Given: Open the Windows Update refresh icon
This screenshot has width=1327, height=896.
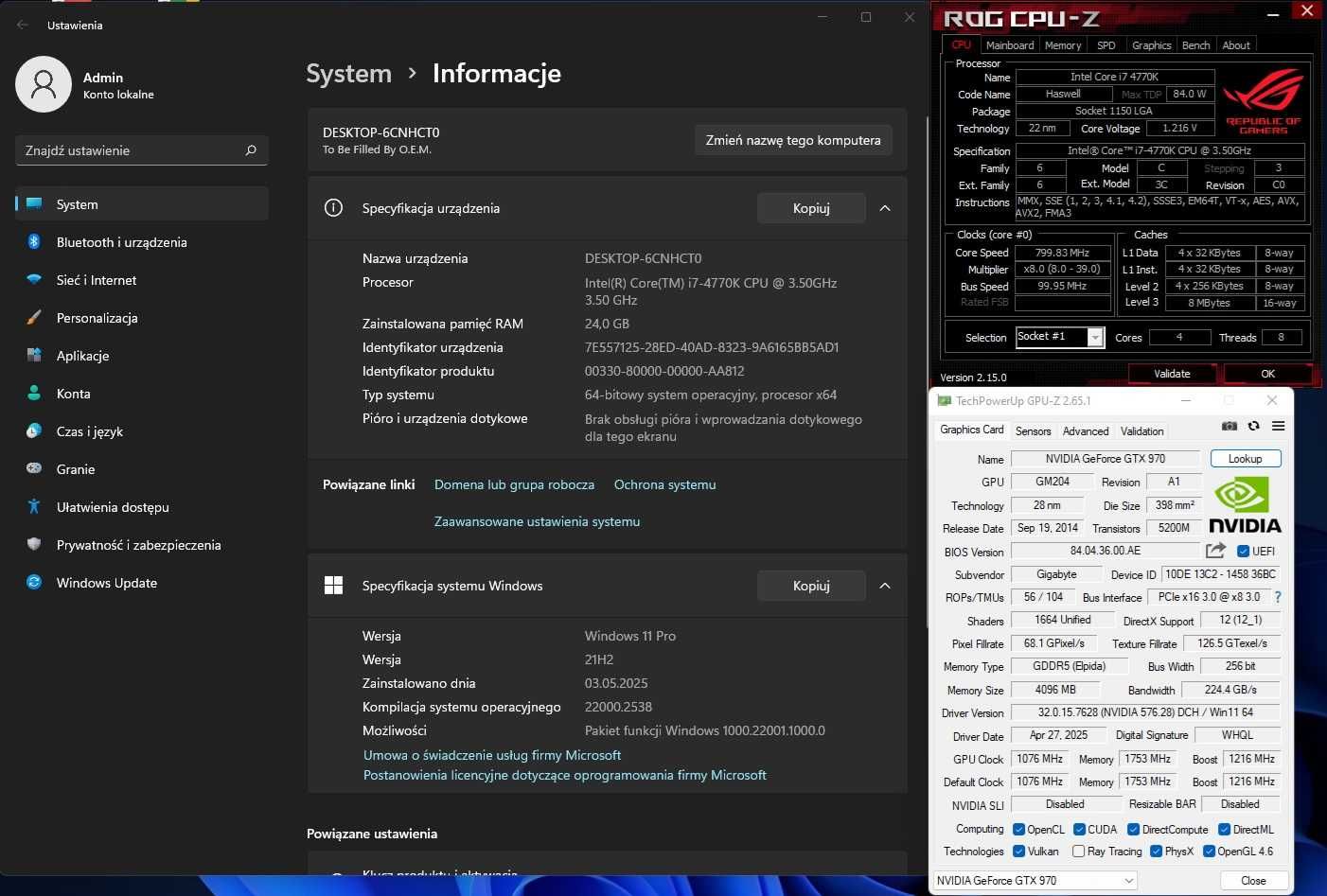Looking at the screenshot, I should (x=34, y=582).
